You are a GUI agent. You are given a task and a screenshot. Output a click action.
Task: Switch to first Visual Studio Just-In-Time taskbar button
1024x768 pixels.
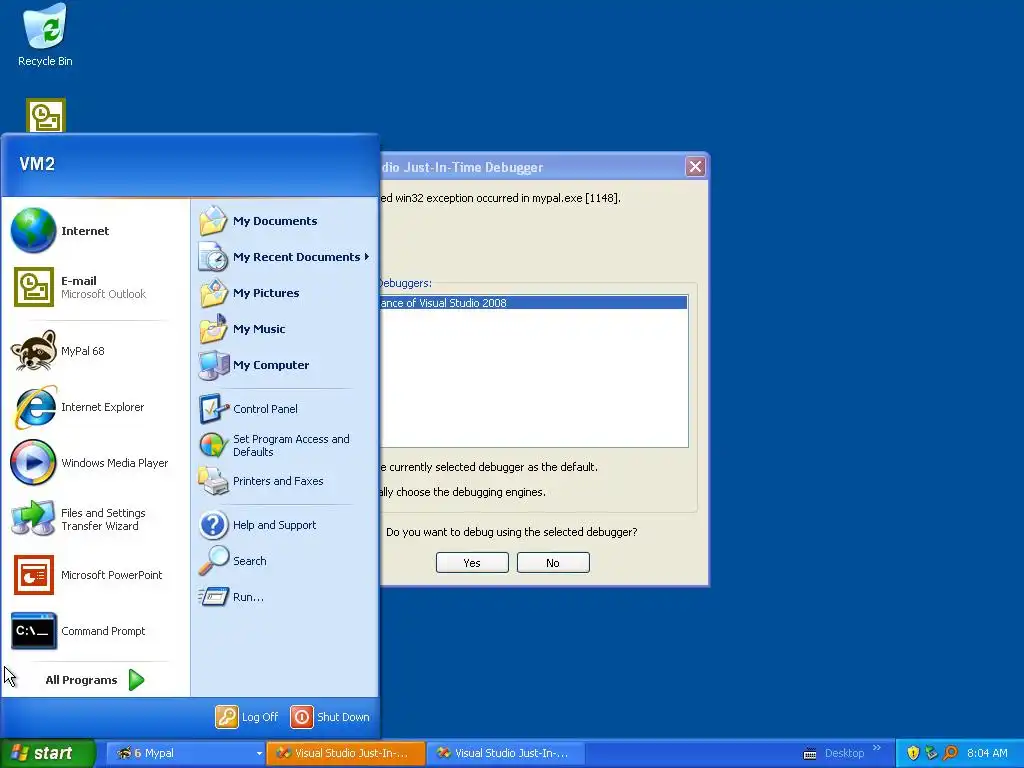(346, 754)
